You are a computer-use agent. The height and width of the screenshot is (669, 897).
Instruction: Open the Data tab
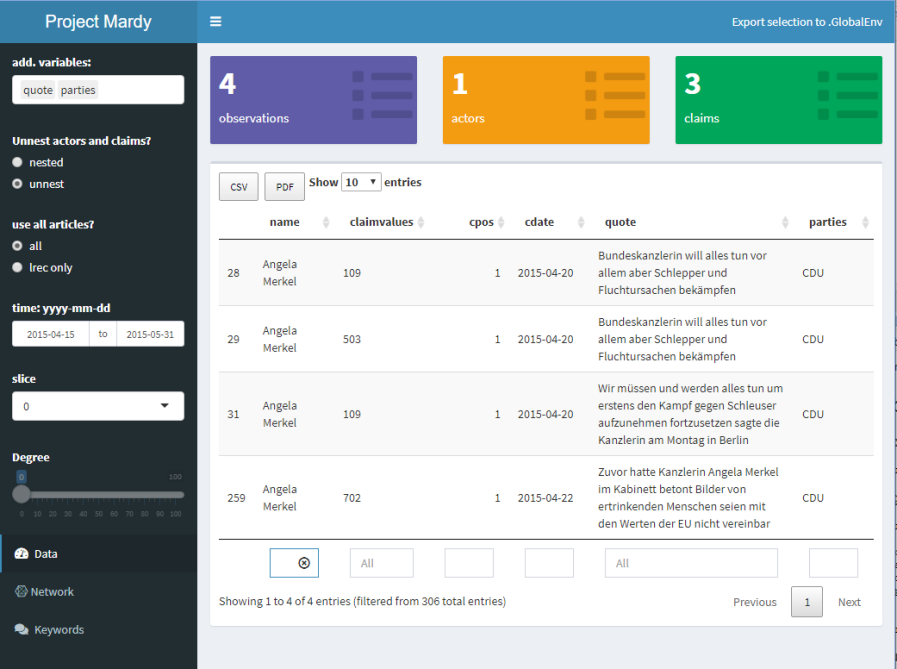pos(98,553)
